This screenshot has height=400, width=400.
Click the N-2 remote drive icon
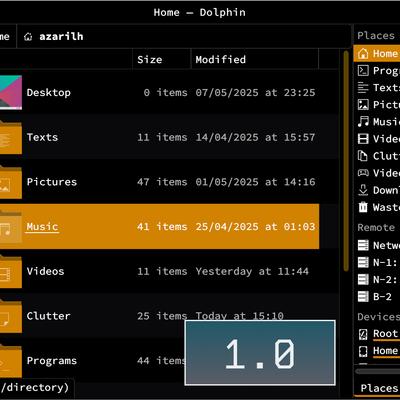pyautogui.click(x=363, y=279)
